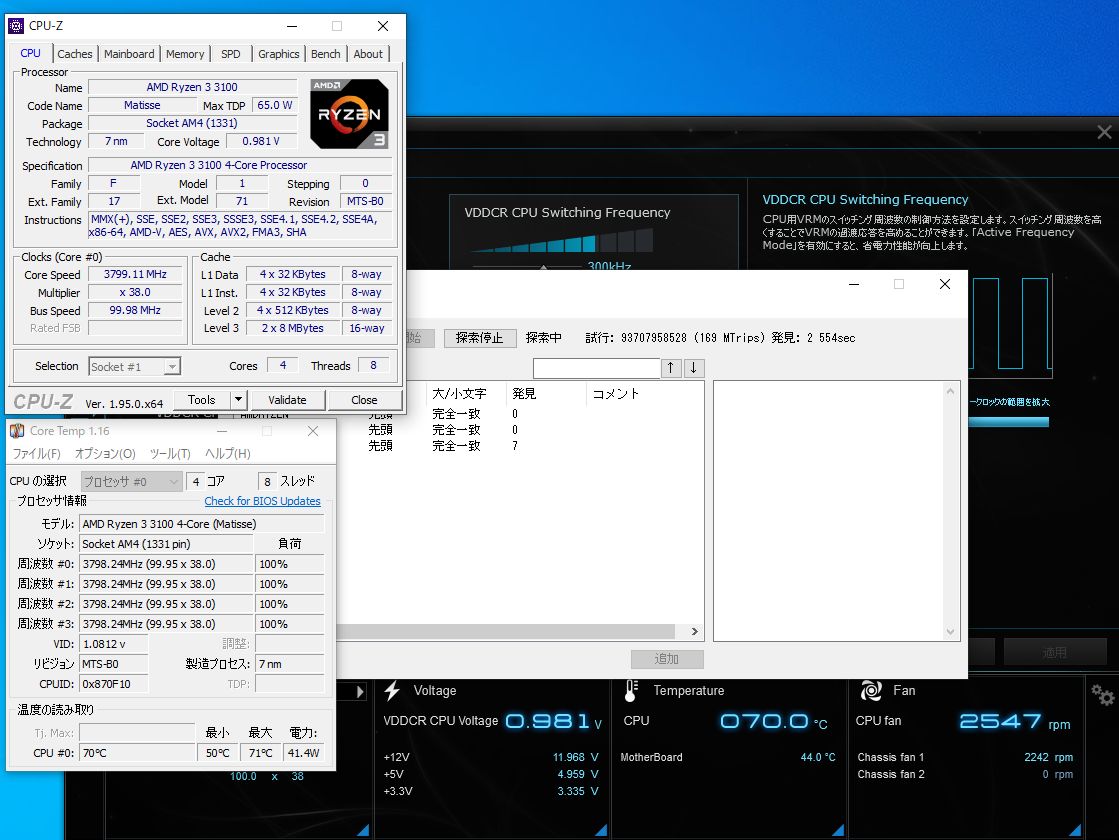Expand the Fan panel corner triangle
The height and width of the screenshot is (840, 1119).
point(1075,830)
